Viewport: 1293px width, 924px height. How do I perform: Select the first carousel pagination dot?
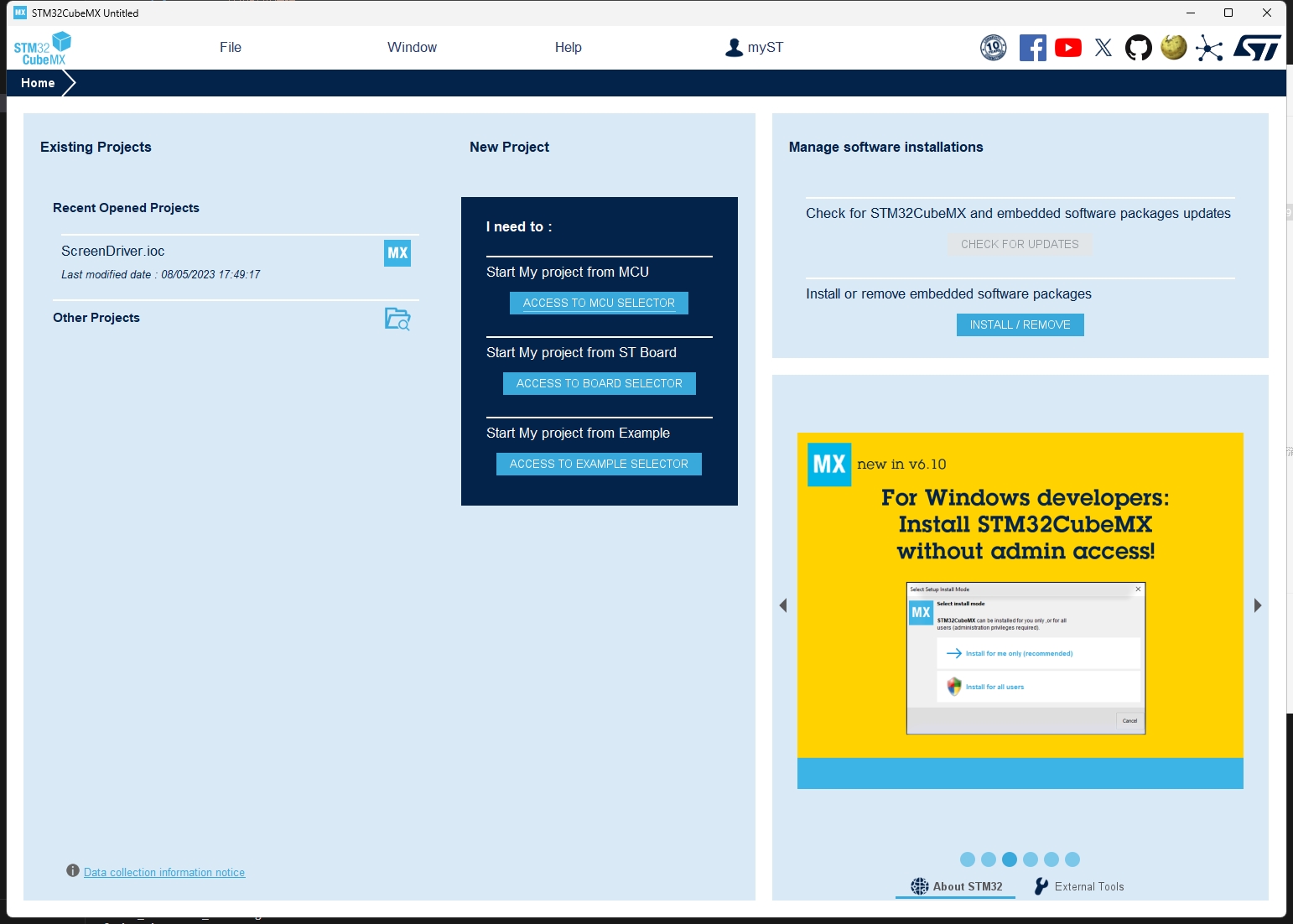tap(967, 859)
